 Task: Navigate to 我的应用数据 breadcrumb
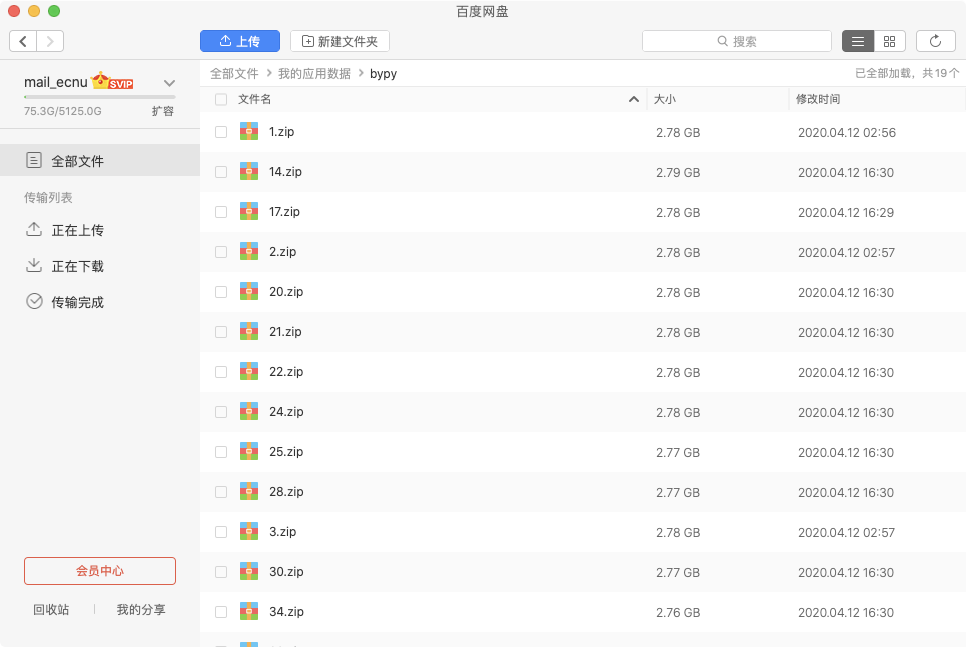[x=314, y=73]
